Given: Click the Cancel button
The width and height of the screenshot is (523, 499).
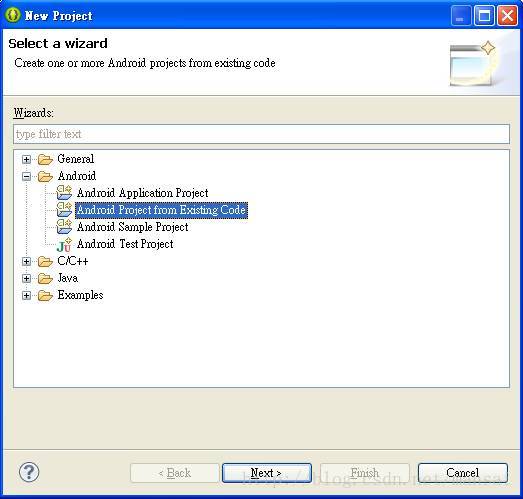Looking at the screenshot, I should pyautogui.click(x=463, y=473).
